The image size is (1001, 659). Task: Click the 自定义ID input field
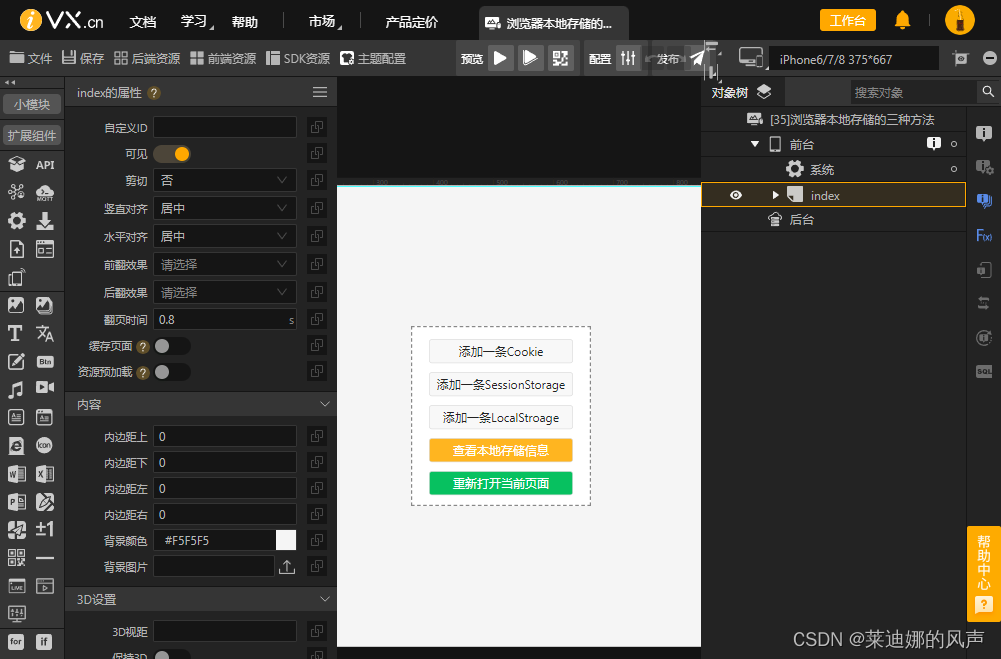(225, 127)
